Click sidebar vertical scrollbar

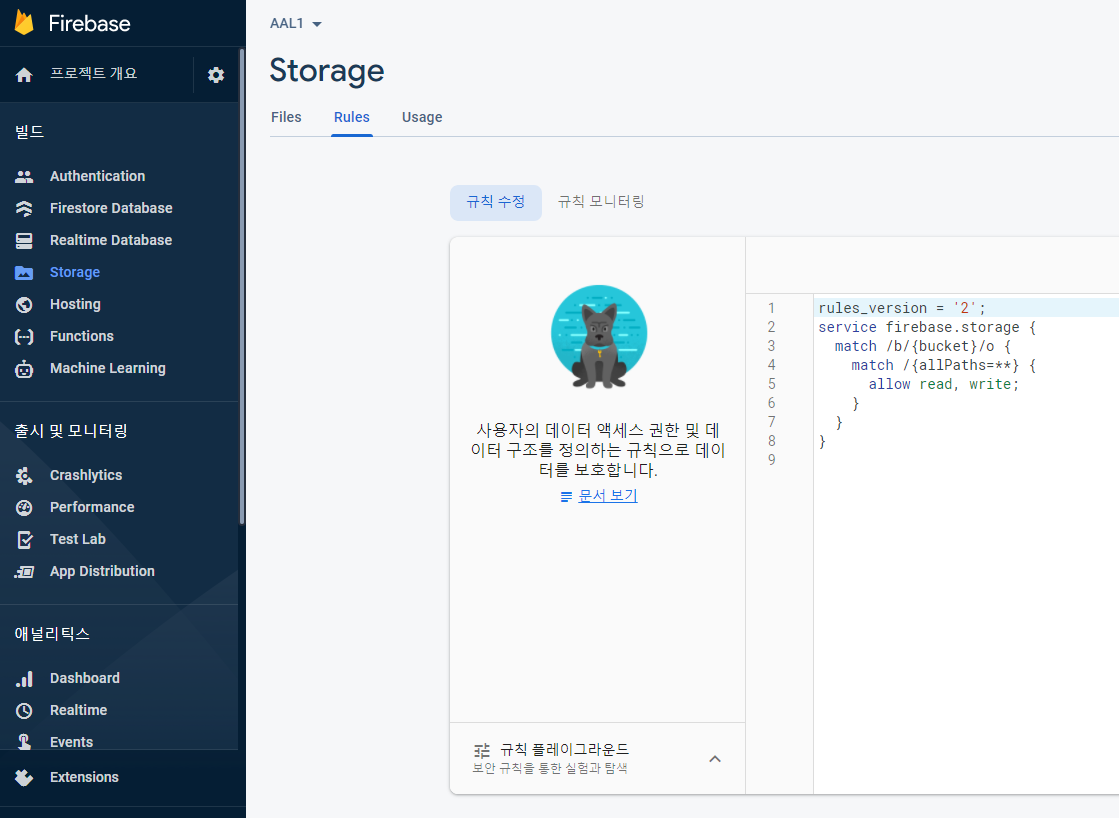coord(242,286)
